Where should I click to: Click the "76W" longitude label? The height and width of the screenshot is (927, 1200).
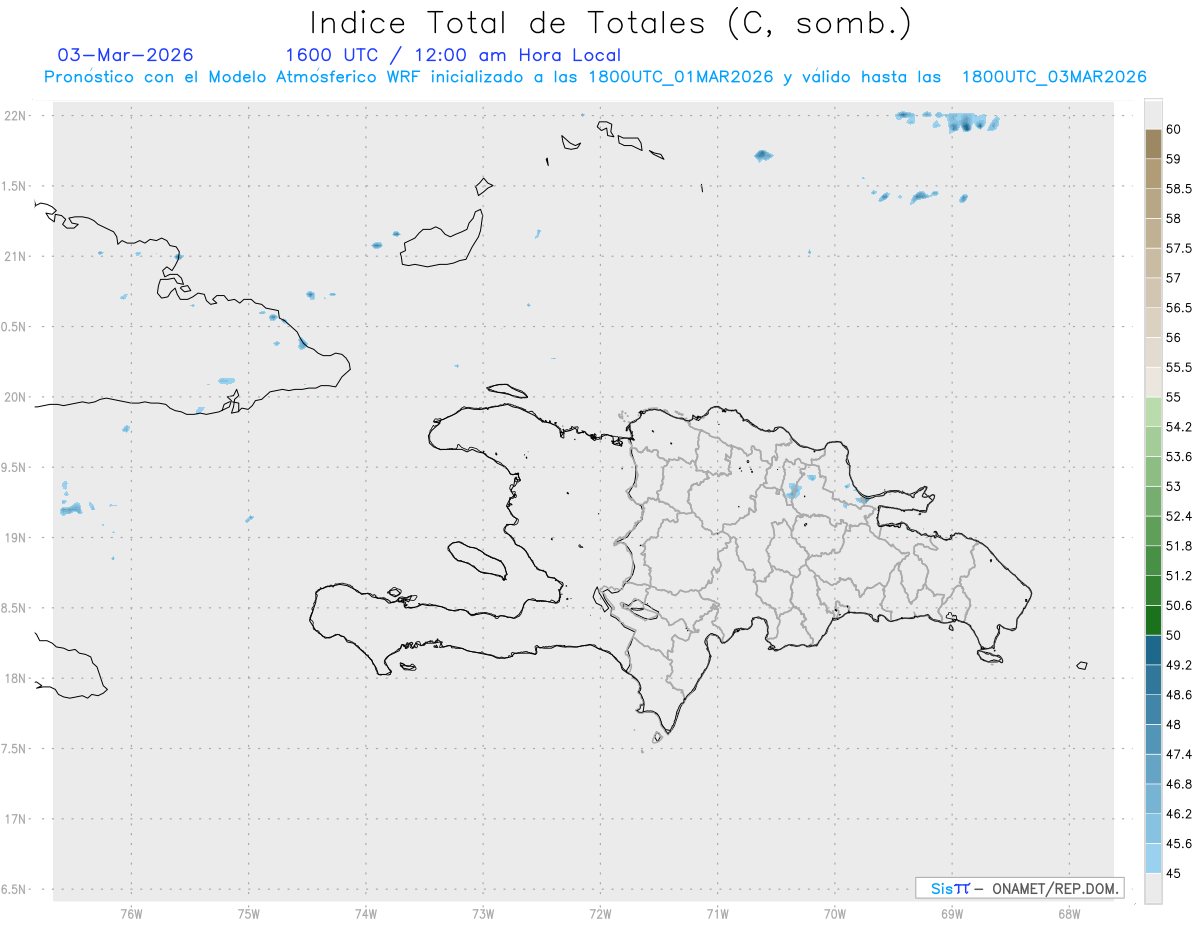coord(131,913)
